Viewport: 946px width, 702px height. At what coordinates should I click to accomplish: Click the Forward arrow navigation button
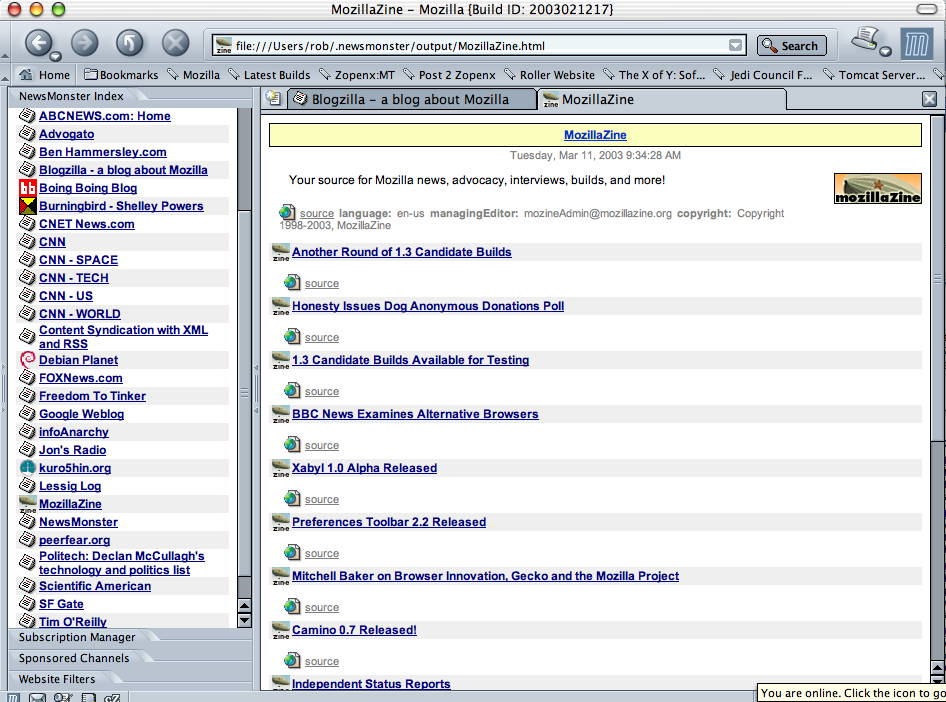pyautogui.click(x=84, y=43)
